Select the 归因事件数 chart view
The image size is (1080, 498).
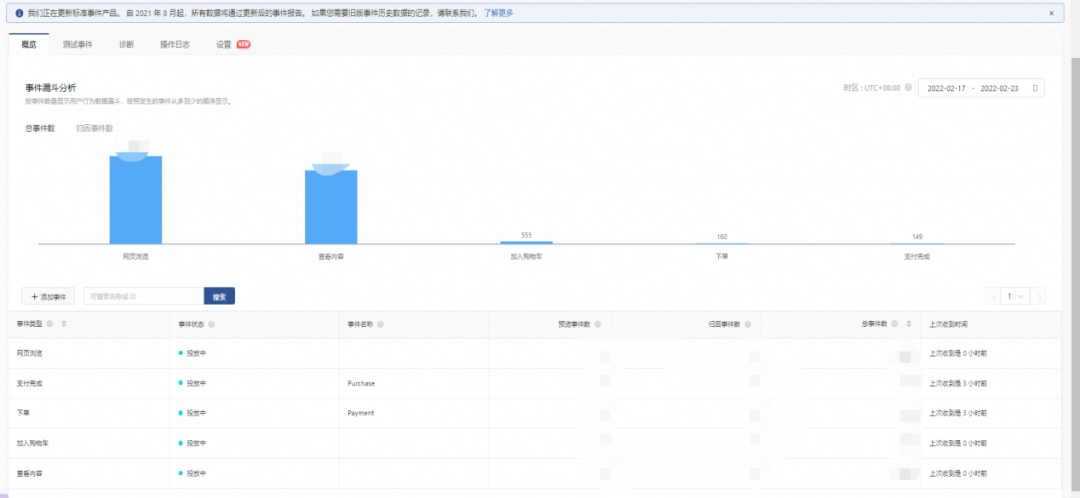[x=94, y=128]
